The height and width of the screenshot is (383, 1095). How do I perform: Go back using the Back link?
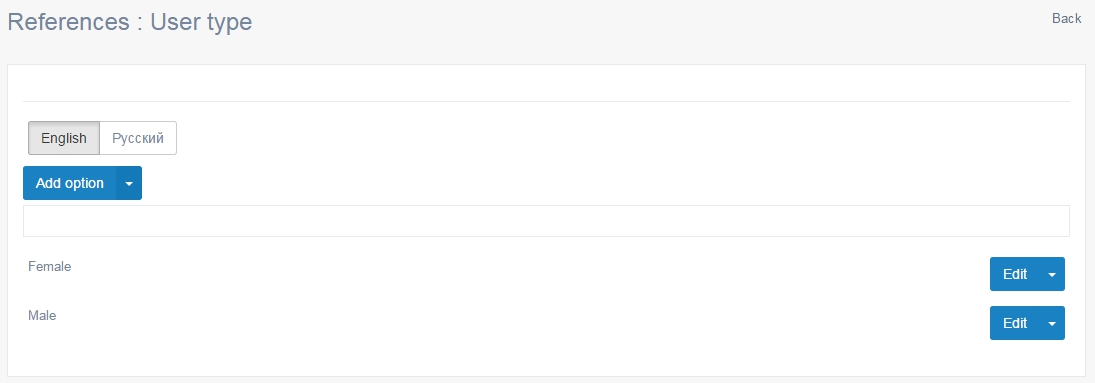coord(1066,19)
